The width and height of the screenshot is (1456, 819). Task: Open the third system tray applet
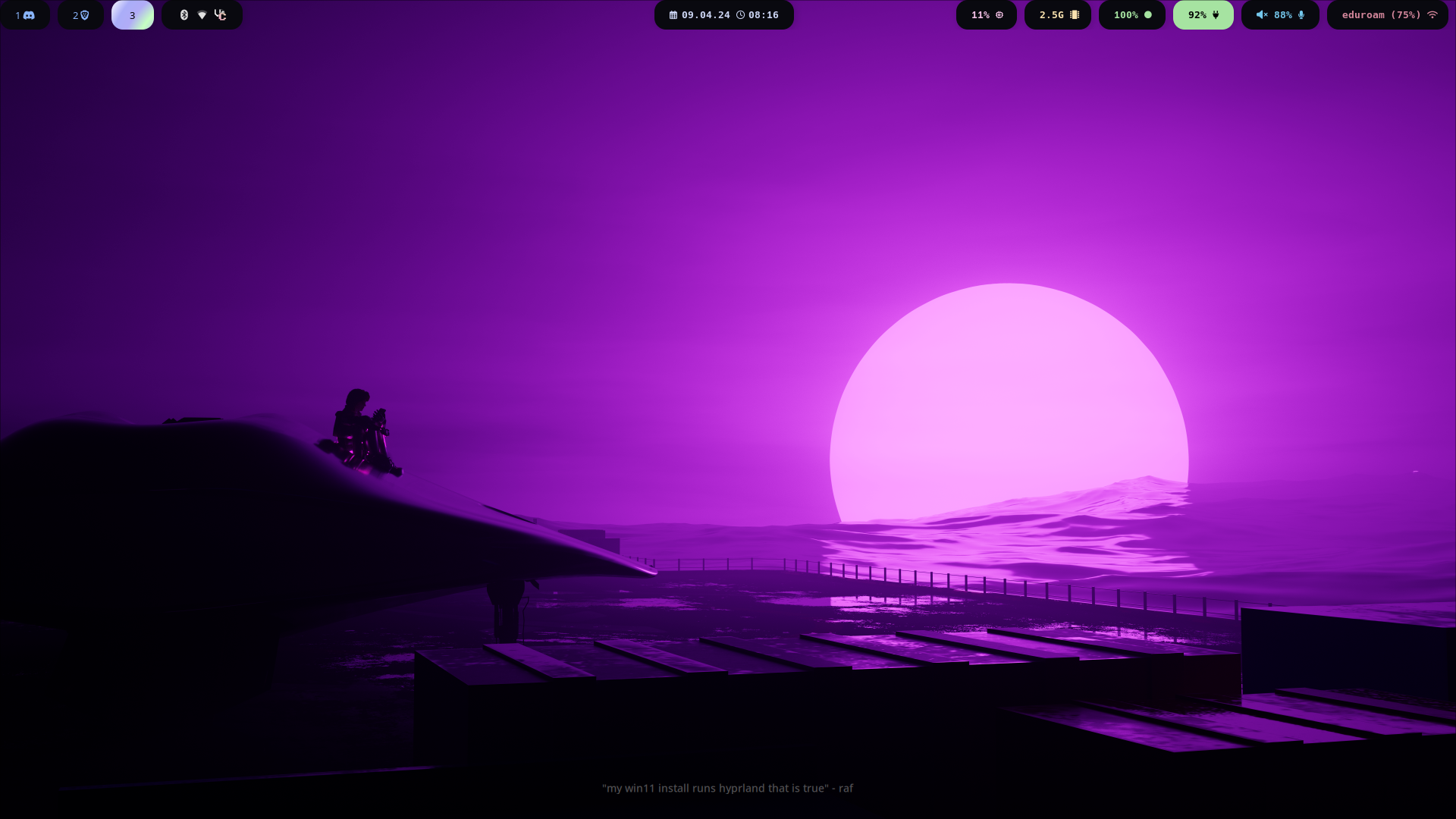221,15
